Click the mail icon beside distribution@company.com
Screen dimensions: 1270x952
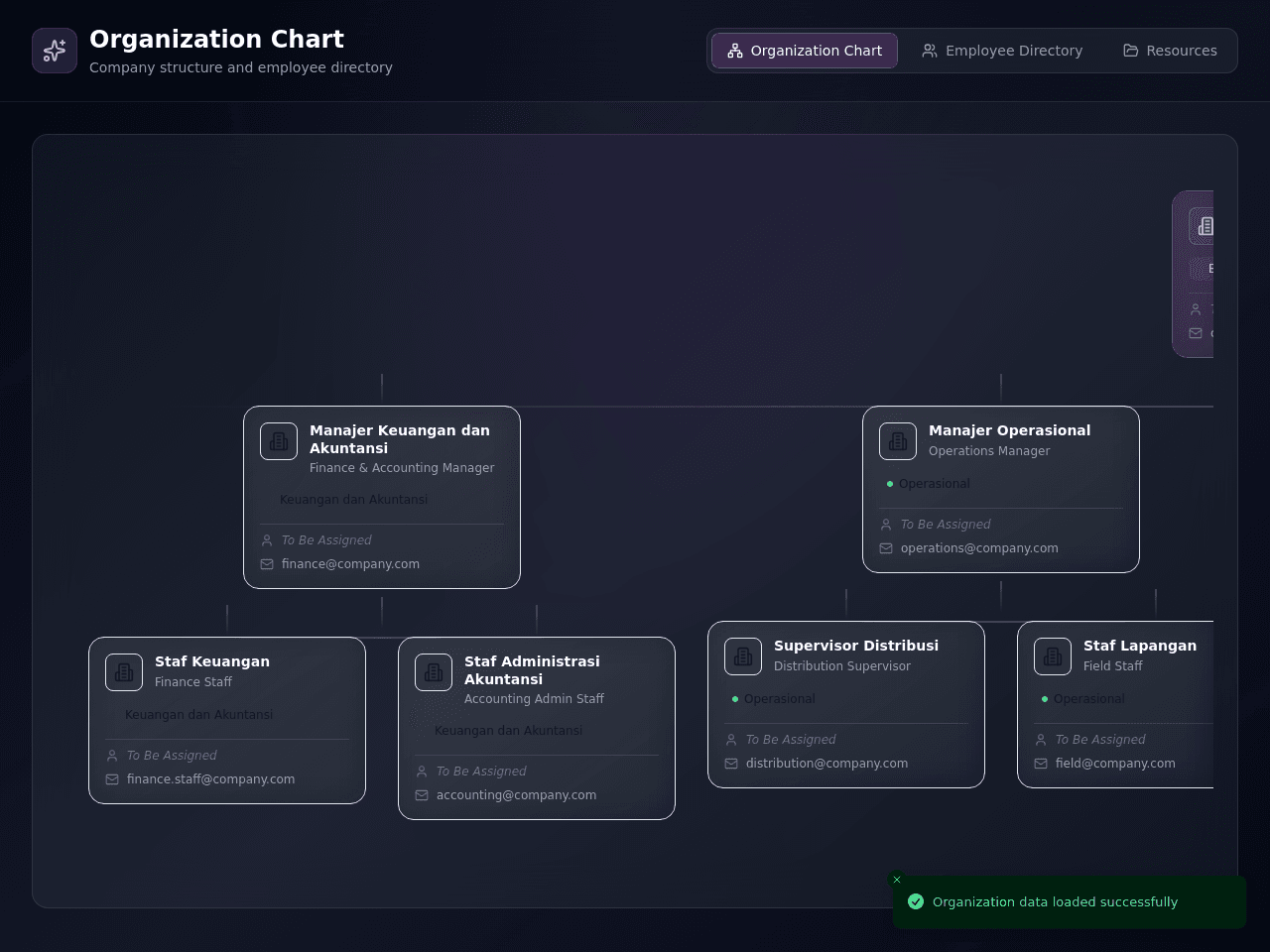click(731, 764)
